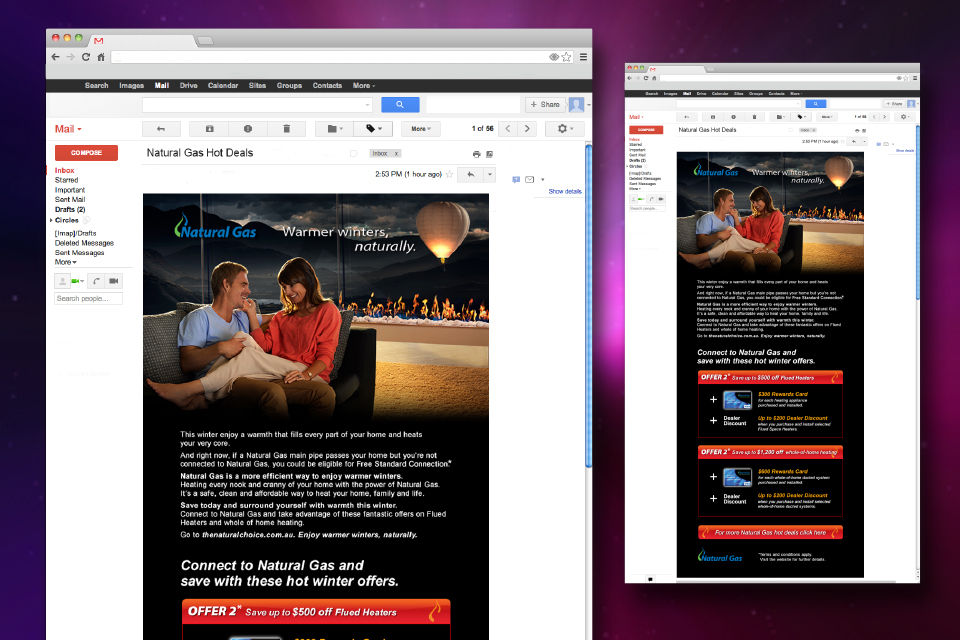Click back-to-inbox arrow in large window's mail toolbar
This screenshot has height=640, width=960.
pos(161,129)
